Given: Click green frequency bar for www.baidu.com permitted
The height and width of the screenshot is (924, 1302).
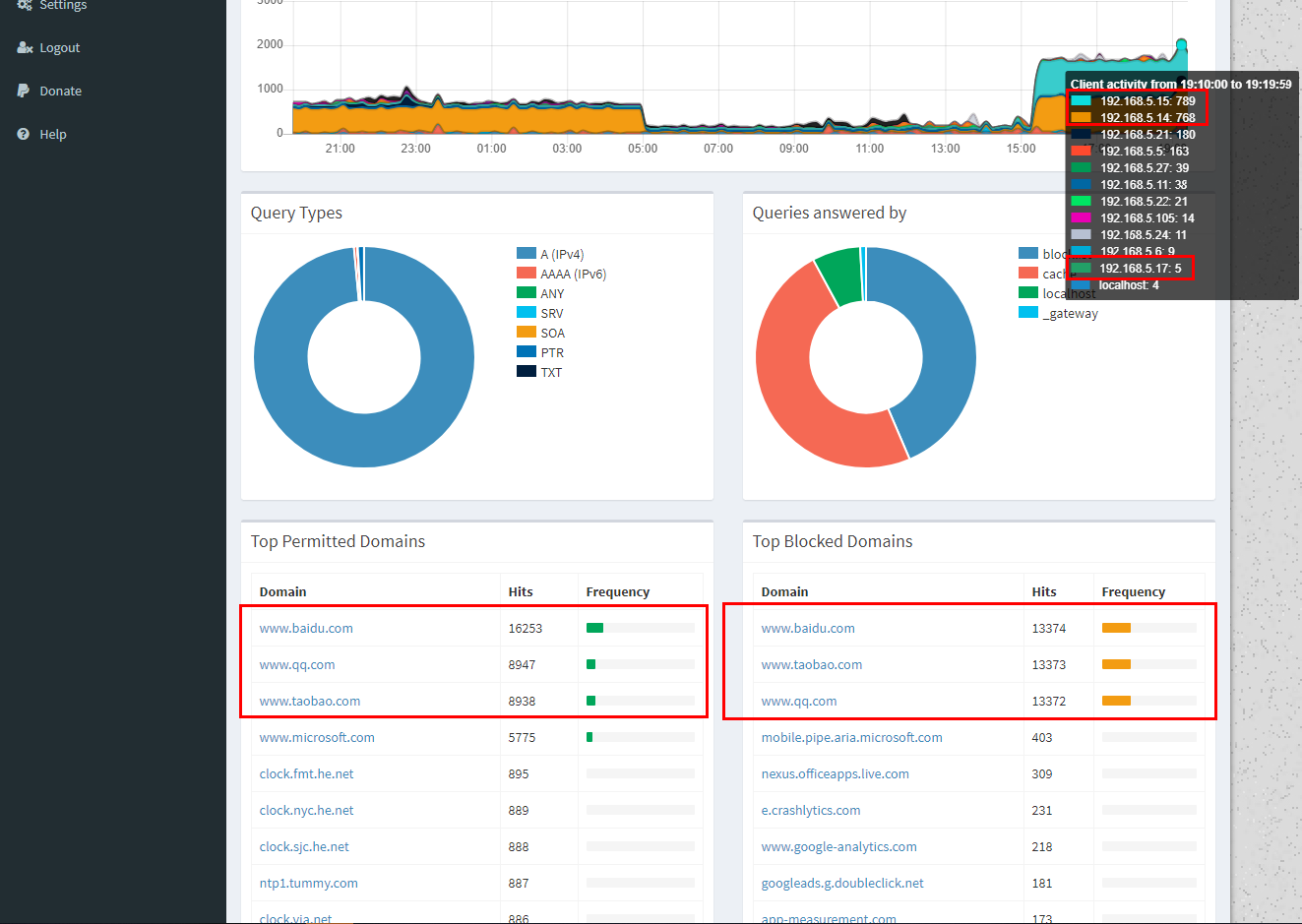Looking at the screenshot, I should click(x=594, y=628).
